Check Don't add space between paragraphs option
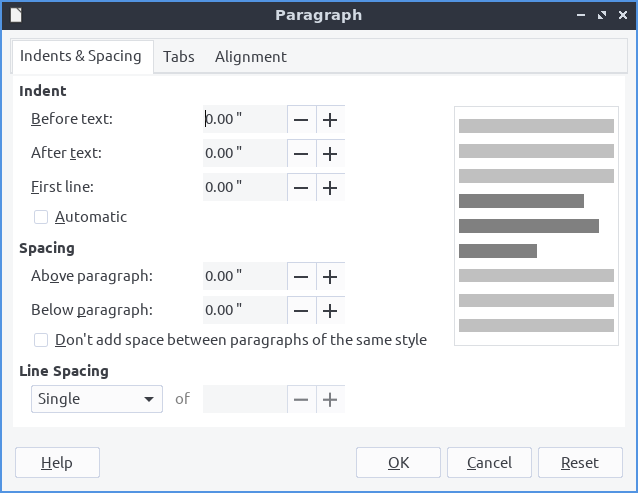The width and height of the screenshot is (638, 493). click(41, 340)
